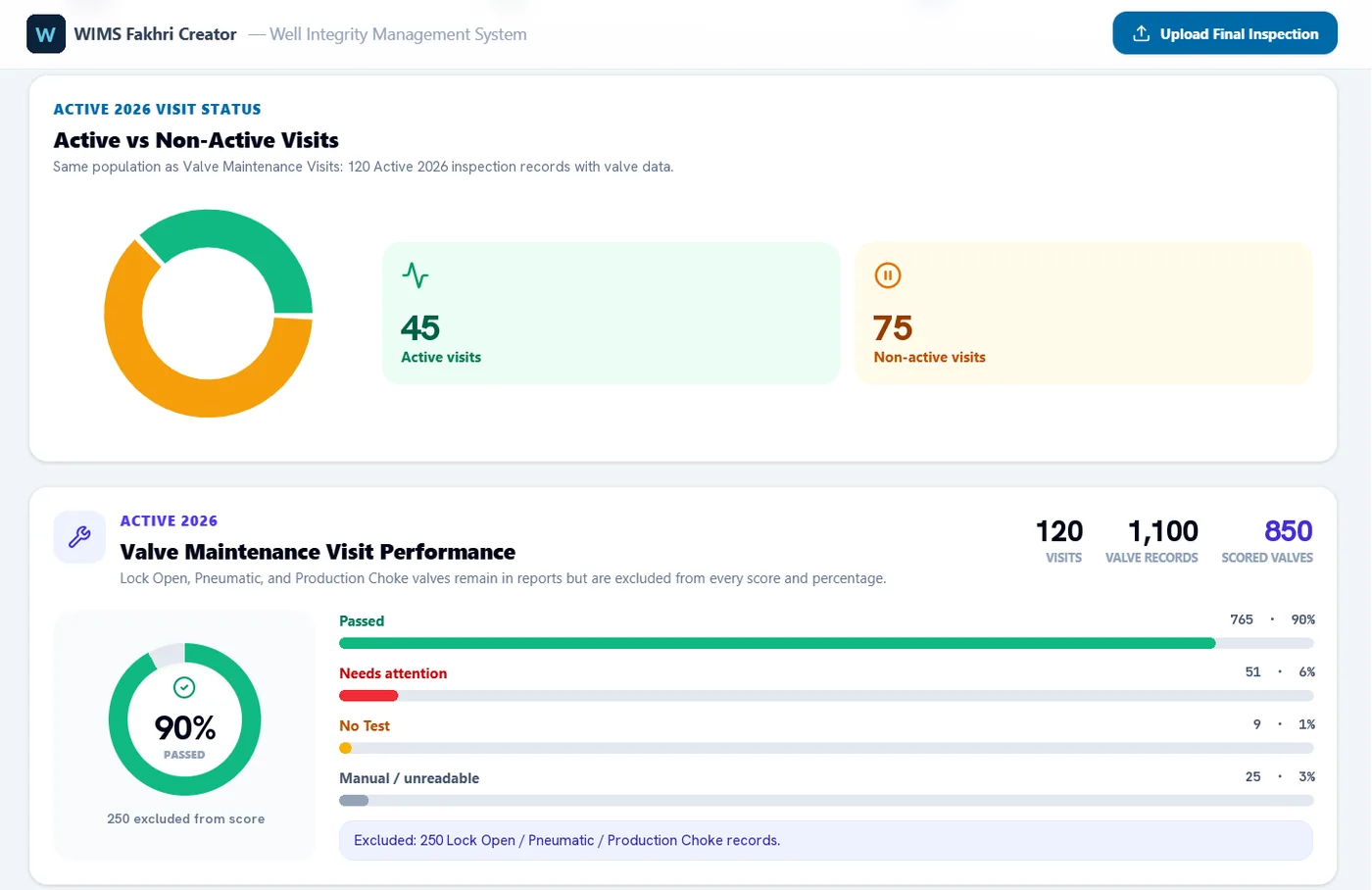Click the green Passed progress bar

[x=777, y=644]
